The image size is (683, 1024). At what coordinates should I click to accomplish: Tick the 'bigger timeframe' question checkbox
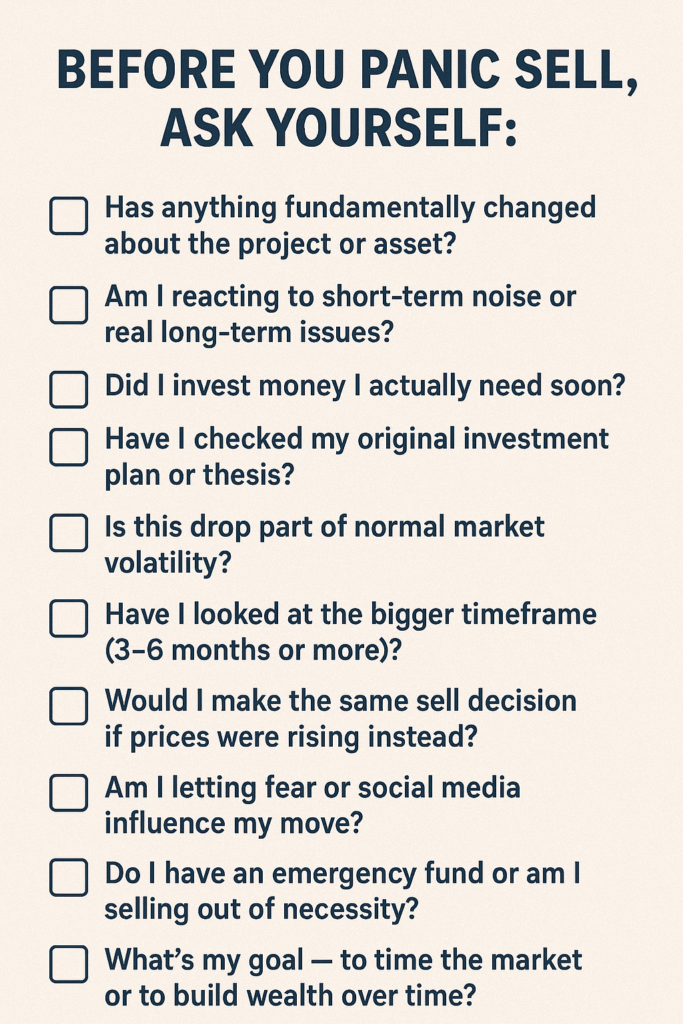tap(68, 619)
